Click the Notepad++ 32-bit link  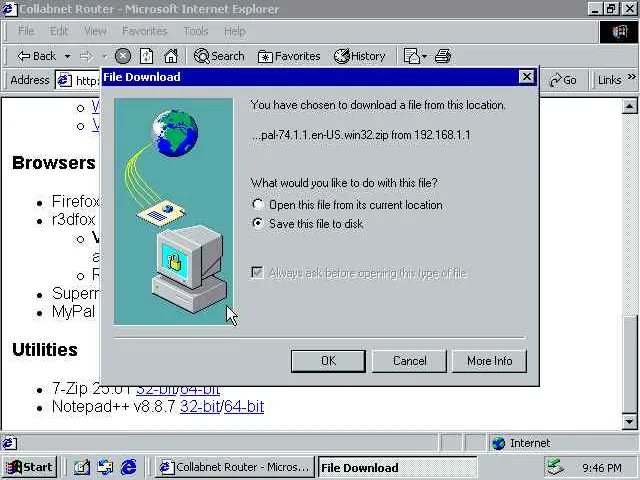pos(200,407)
